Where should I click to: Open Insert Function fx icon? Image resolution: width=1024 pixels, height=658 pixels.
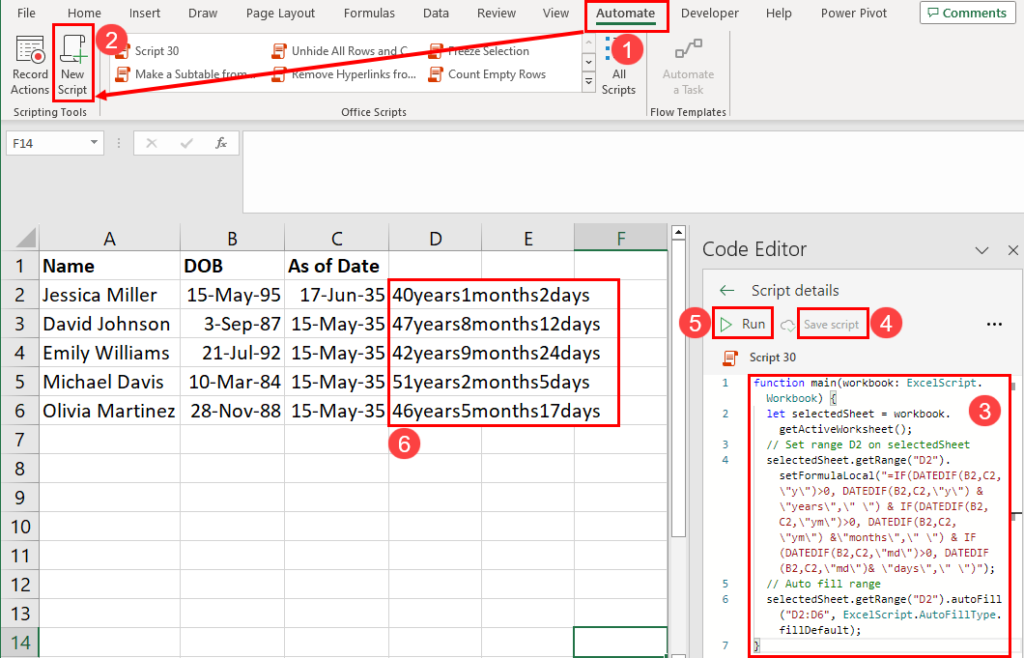click(x=221, y=143)
